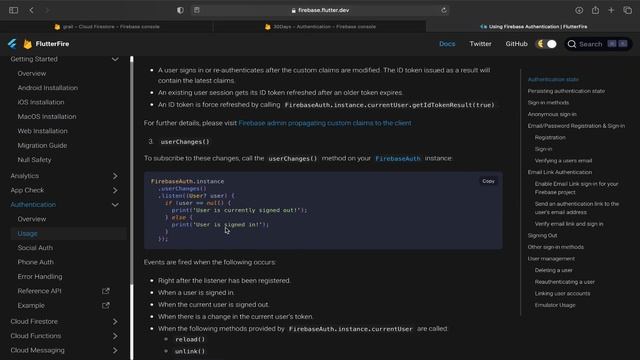The height and width of the screenshot is (360, 640).
Task: Click the share icon in the Safari toolbar
Action: [596, 10]
